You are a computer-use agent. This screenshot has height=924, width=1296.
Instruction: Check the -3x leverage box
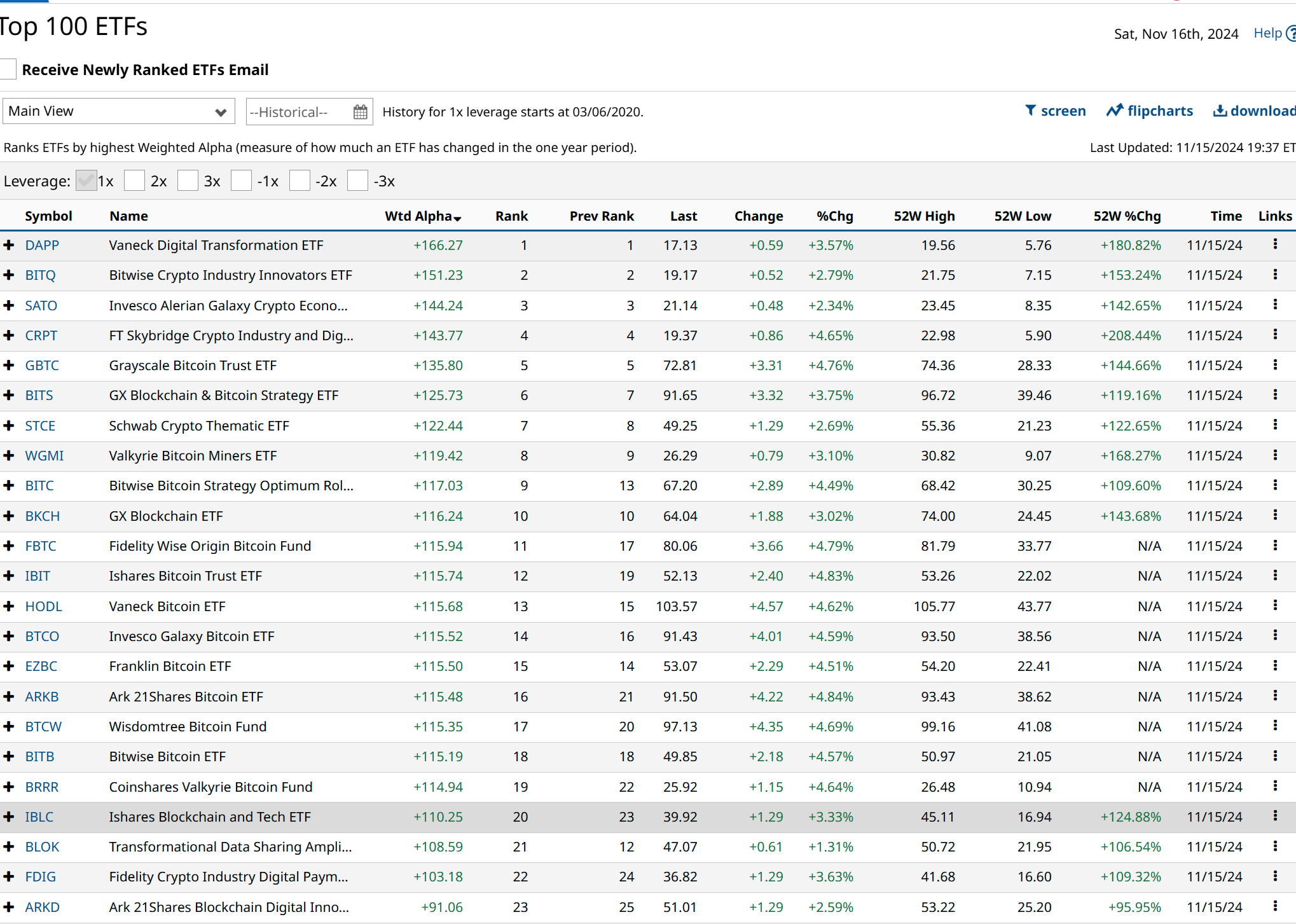click(x=357, y=181)
